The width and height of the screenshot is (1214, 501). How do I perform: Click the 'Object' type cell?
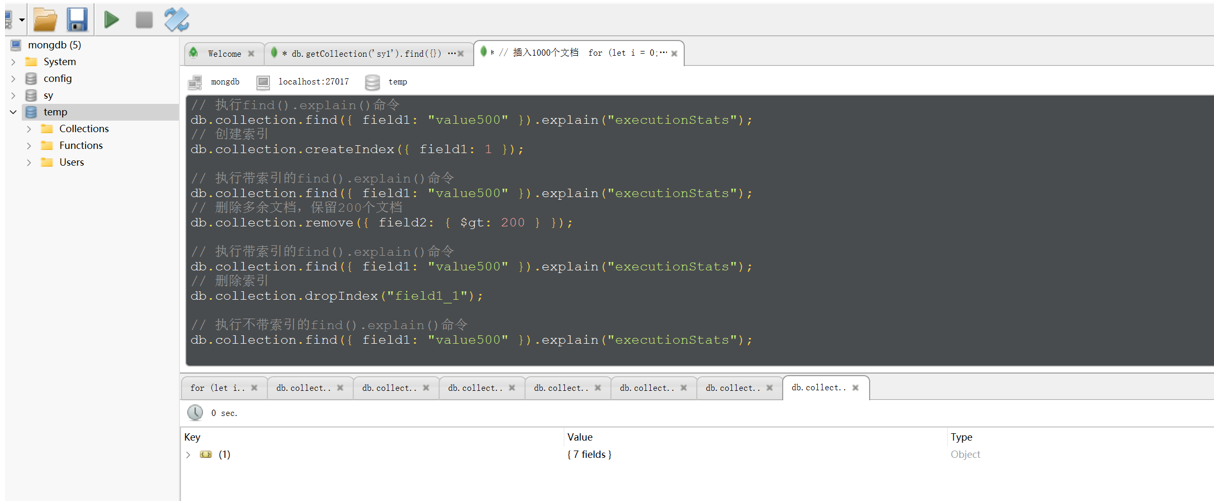tap(965, 455)
